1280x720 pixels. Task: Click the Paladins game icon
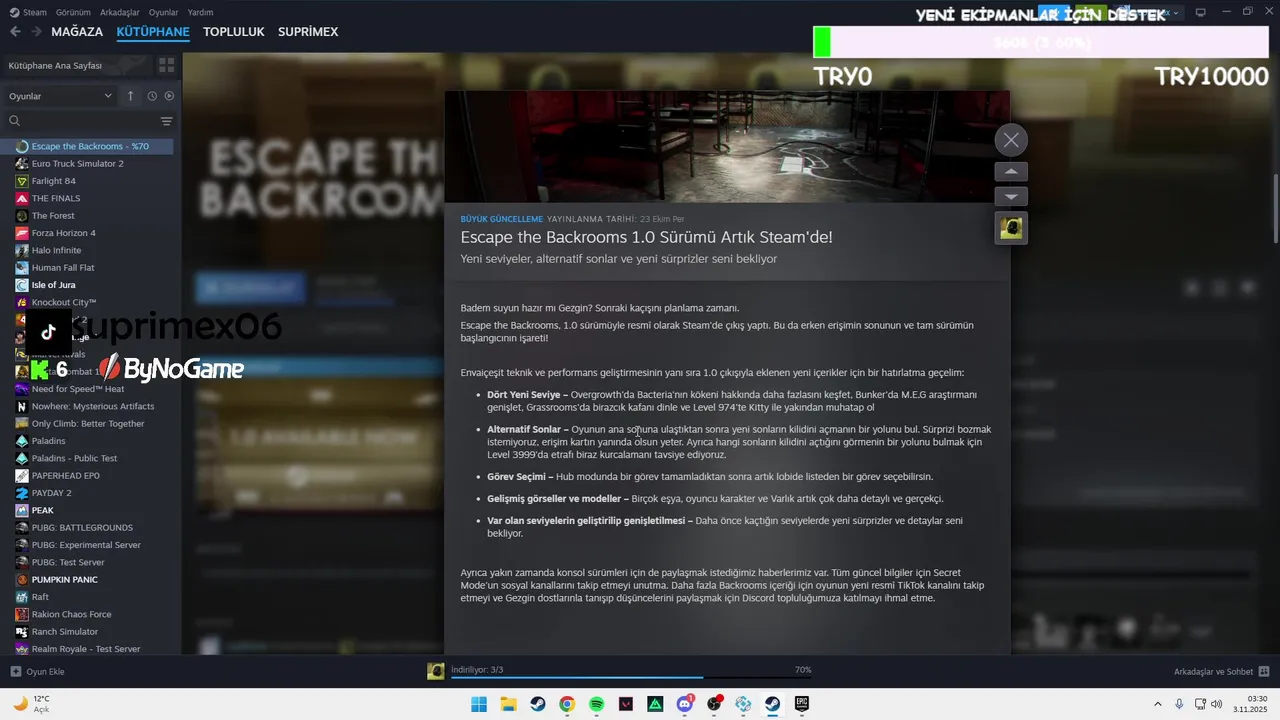coord(22,441)
